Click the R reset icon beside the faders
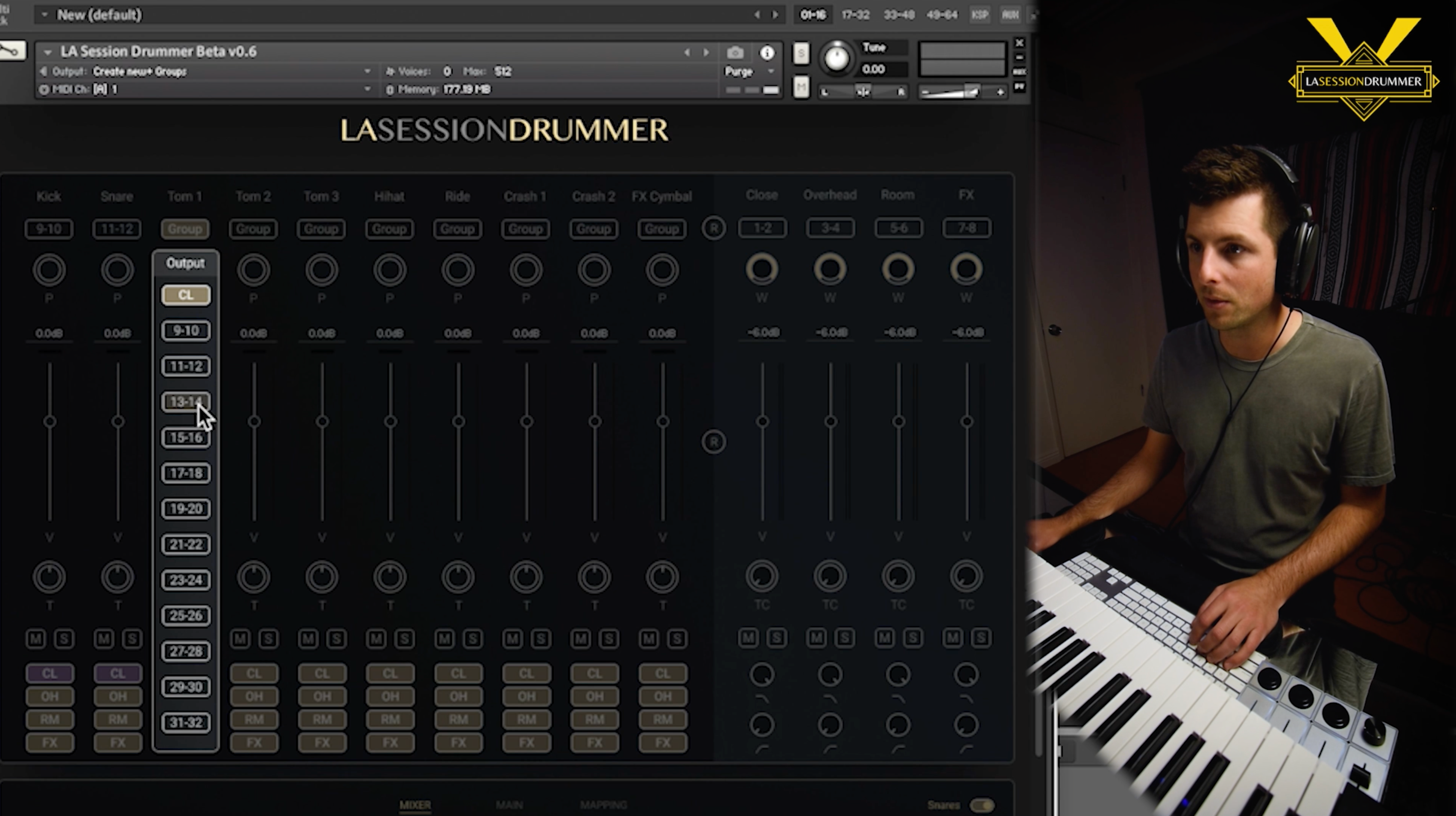 714,442
